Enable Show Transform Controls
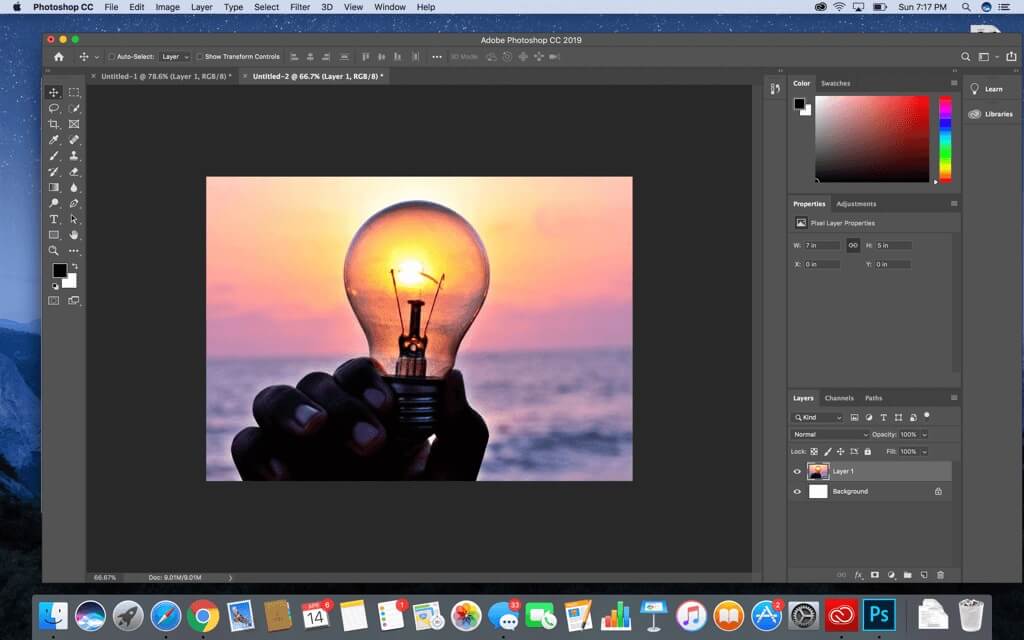 point(198,57)
